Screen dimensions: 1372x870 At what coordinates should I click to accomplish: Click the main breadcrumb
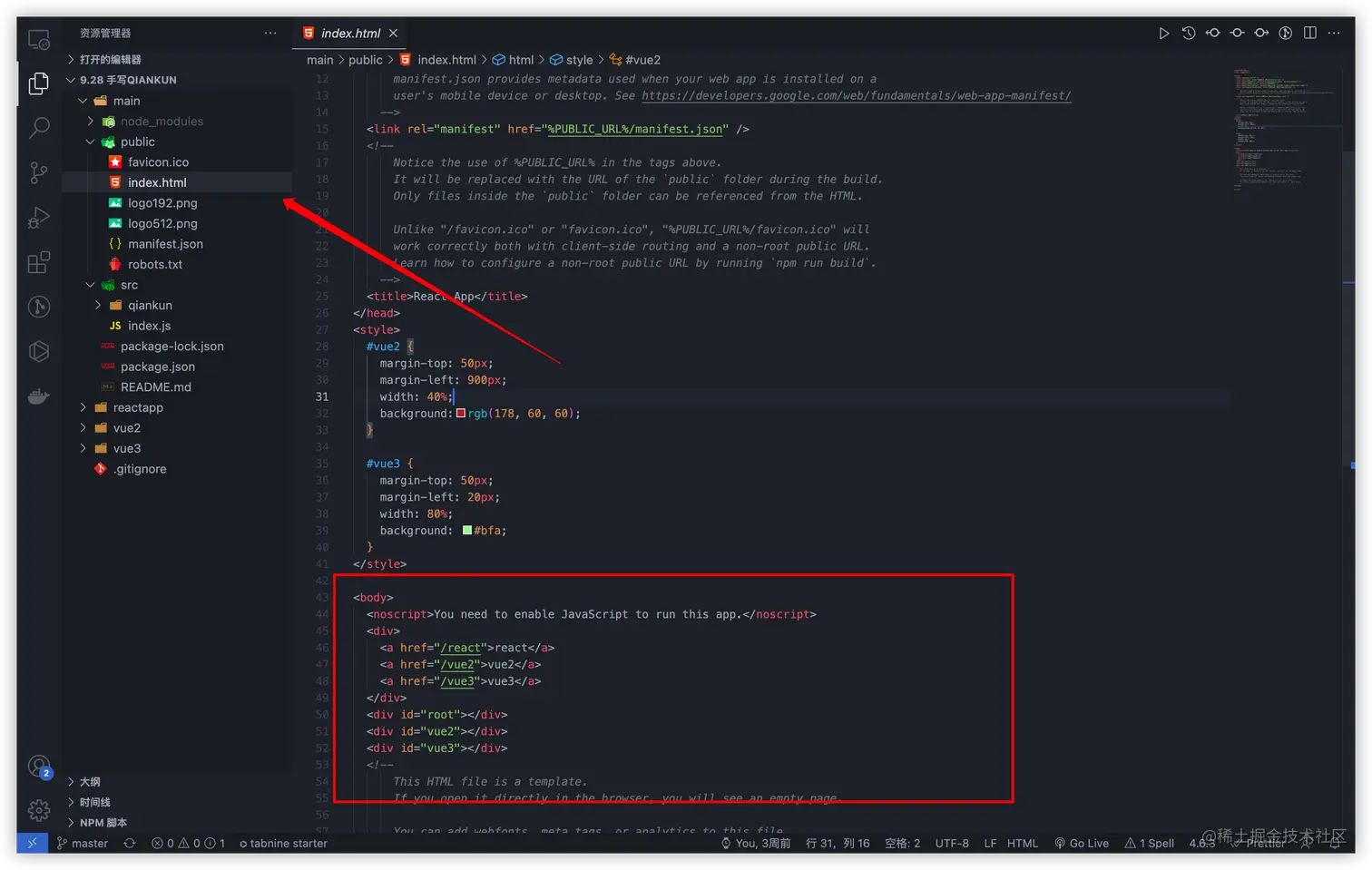319,60
